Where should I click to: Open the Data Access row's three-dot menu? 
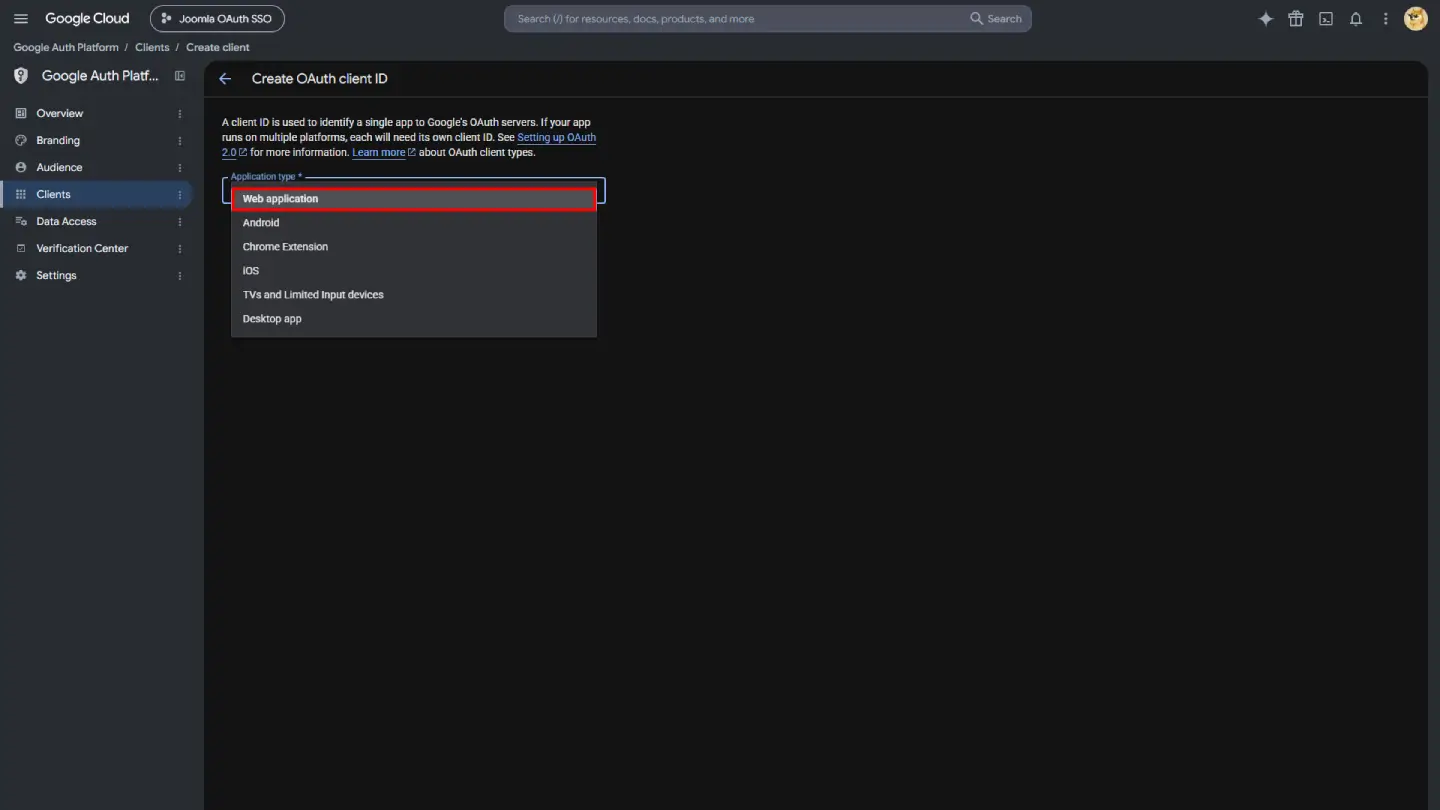[180, 222]
